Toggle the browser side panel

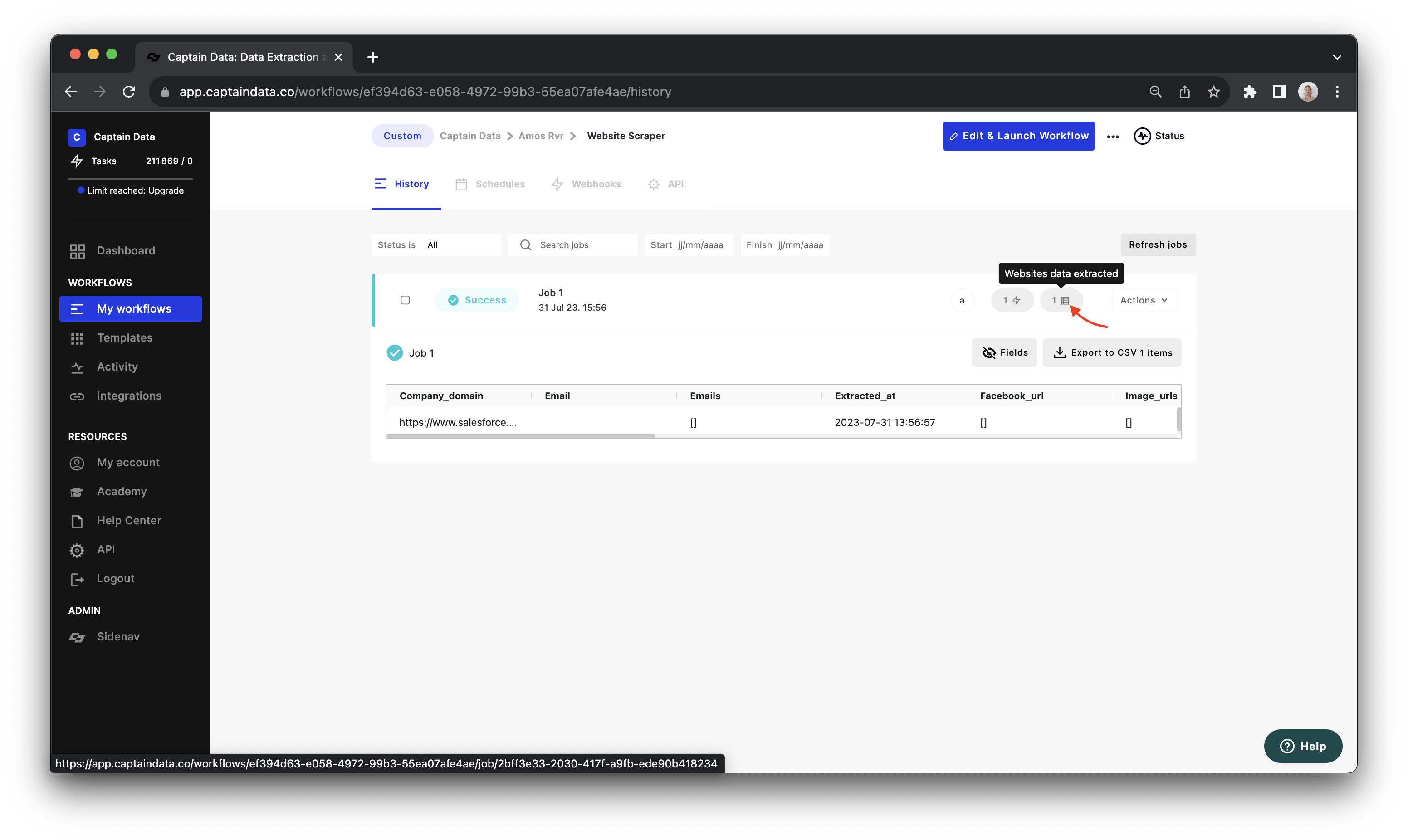[x=1279, y=92]
